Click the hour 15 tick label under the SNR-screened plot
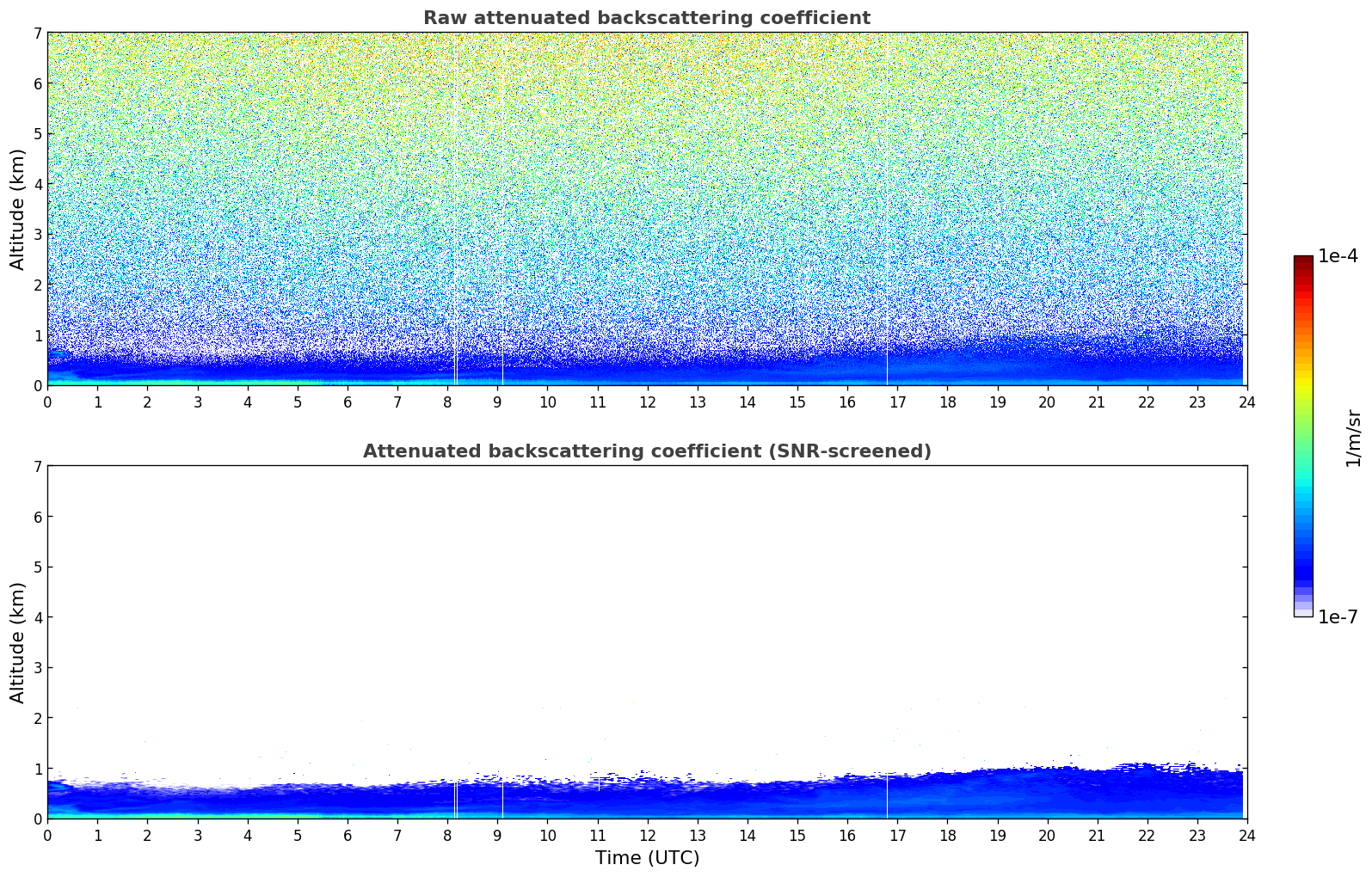This screenshot has height=877, width=1372. click(797, 835)
